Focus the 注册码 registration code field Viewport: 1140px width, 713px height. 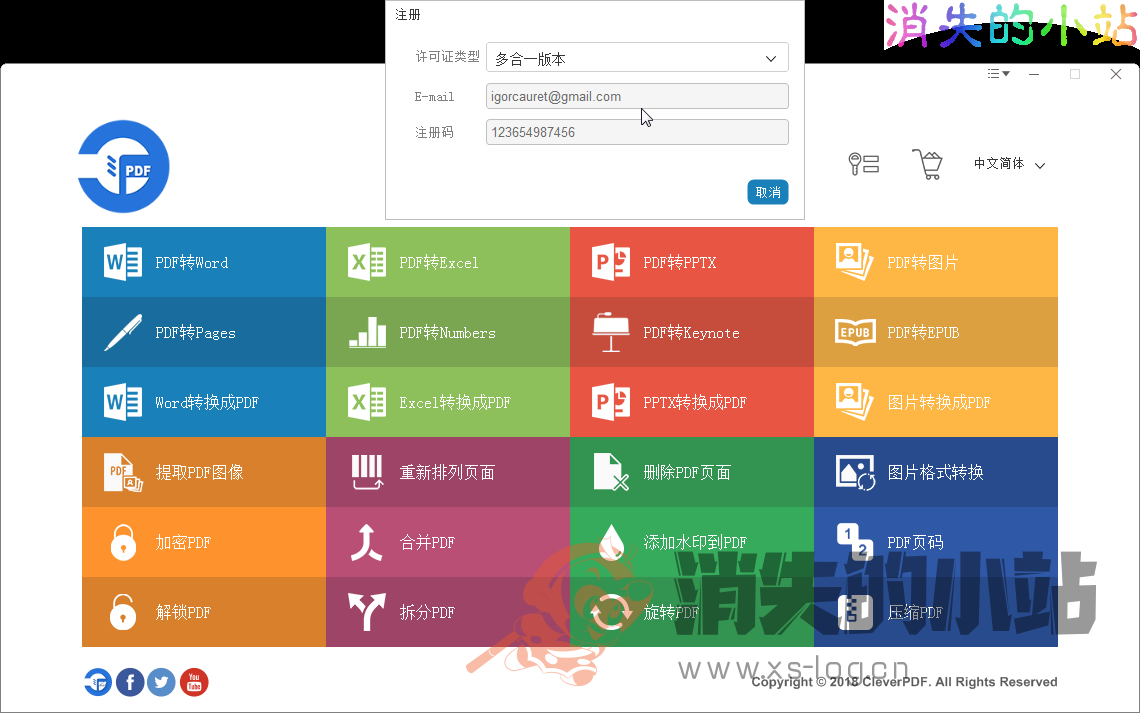click(x=637, y=132)
